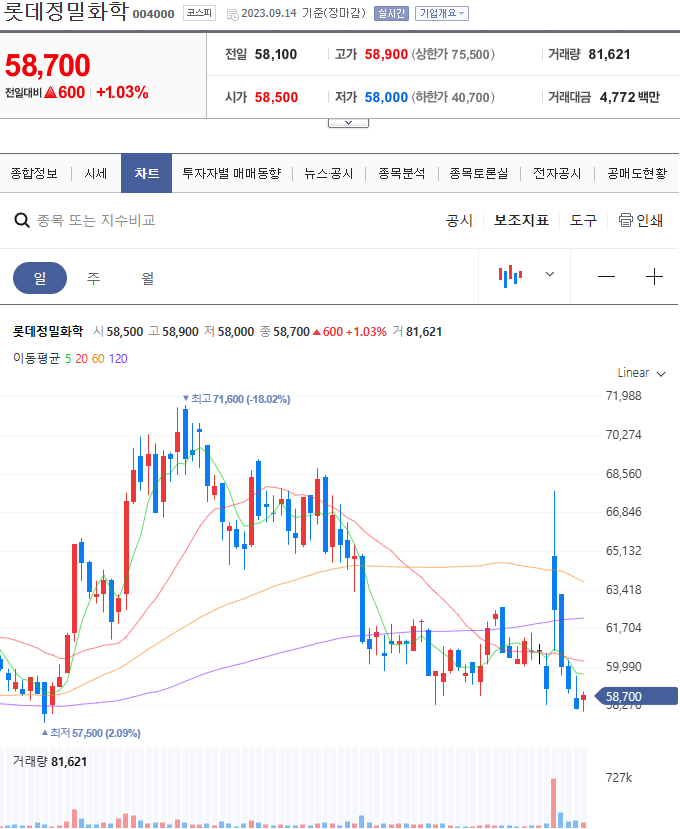Click the 거래량 81,621 chart label
Screen dimensions: 680x829
(x=50, y=761)
